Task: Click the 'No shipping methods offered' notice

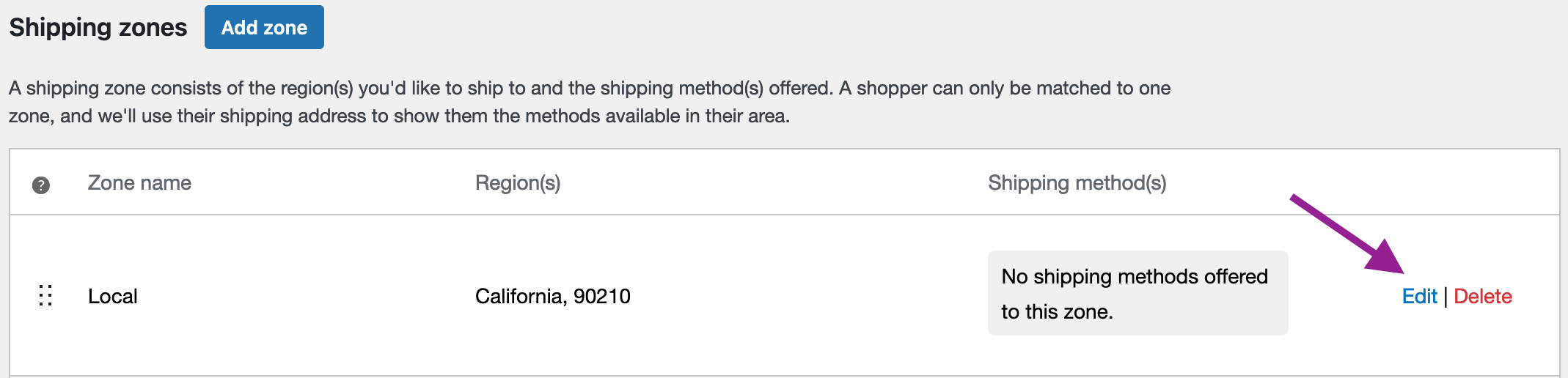Action: coord(1135,277)
